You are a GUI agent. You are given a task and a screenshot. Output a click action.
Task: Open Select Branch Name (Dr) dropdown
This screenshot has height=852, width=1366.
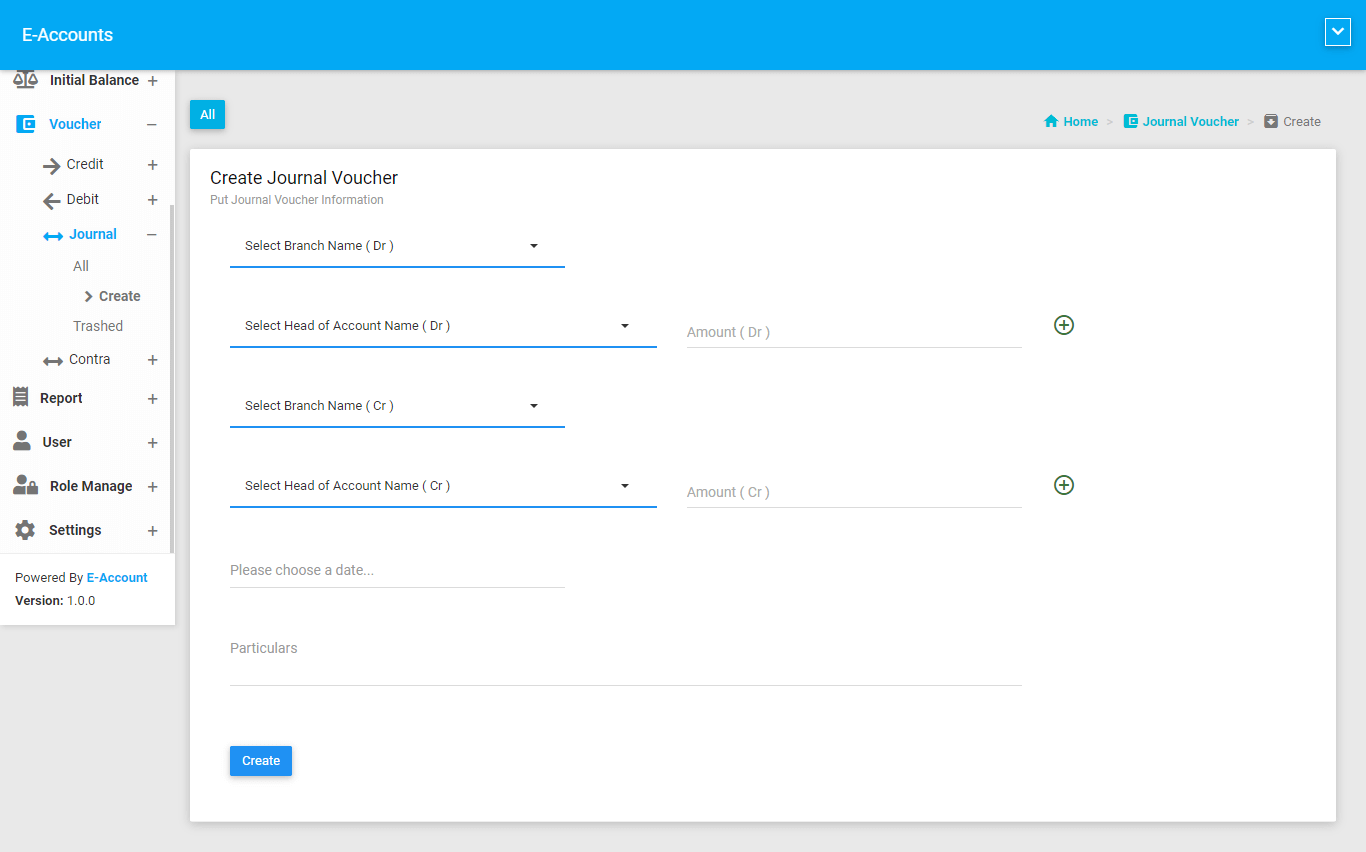tap(397, 246)
